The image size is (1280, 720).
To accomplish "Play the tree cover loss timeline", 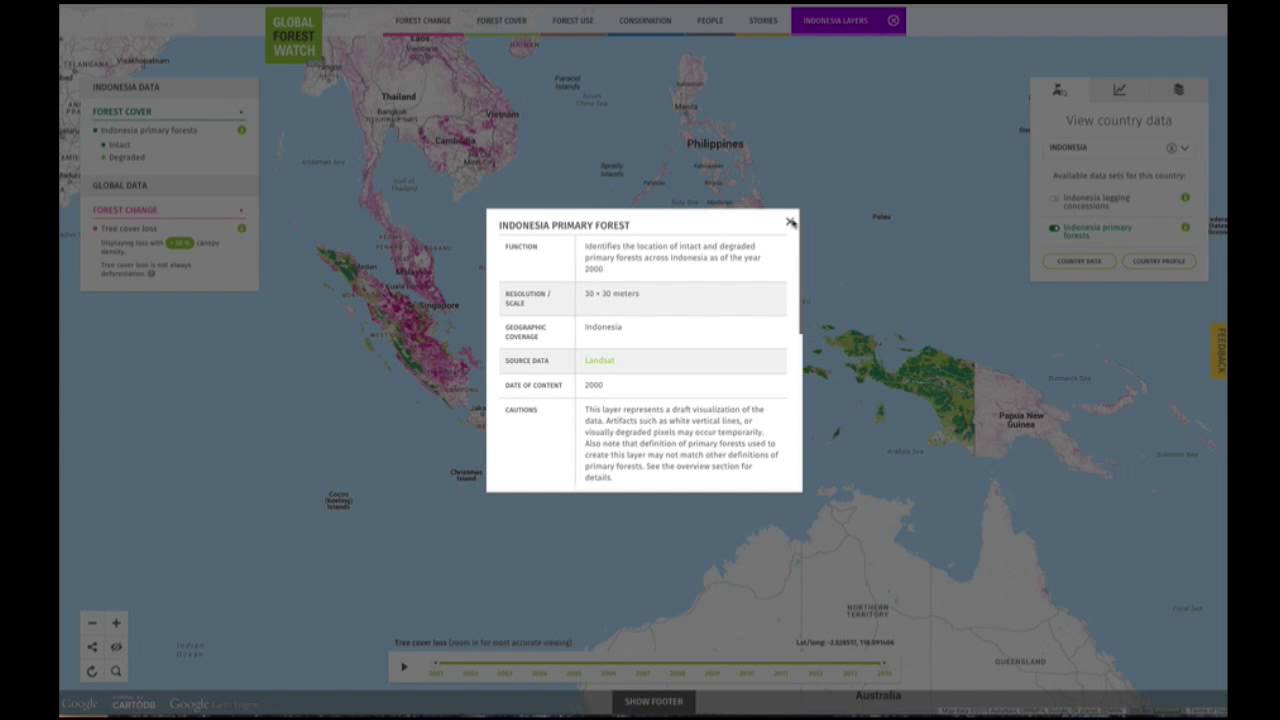I will click(x=404, y=667).
